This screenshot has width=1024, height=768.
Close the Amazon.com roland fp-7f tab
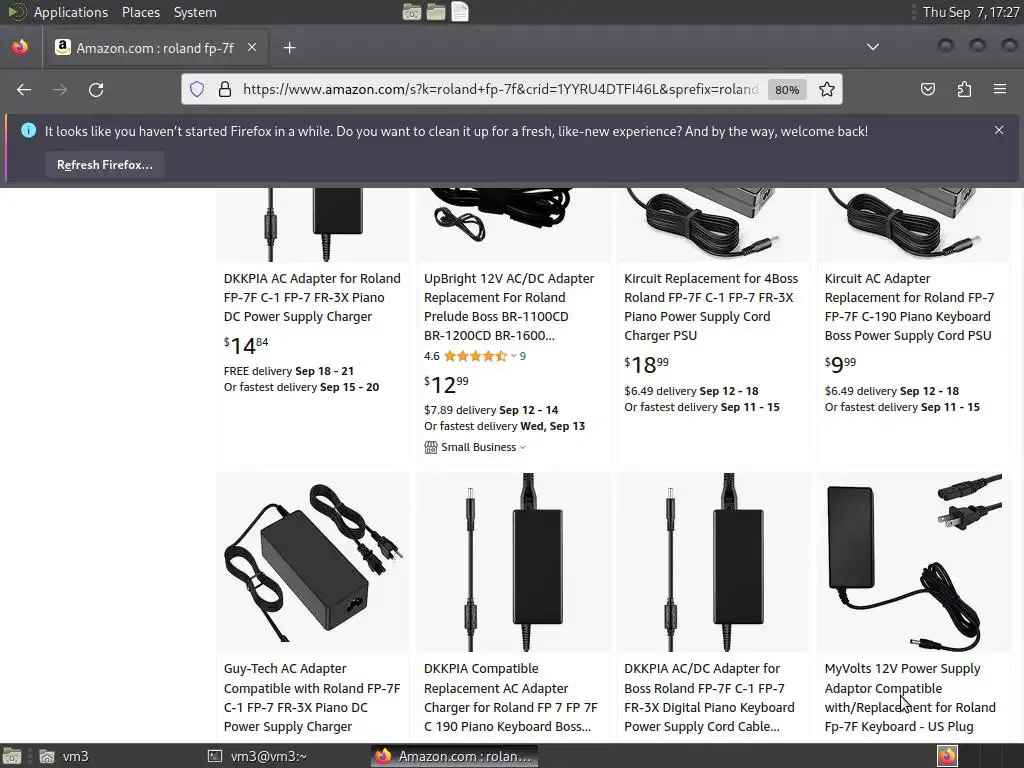[252, 48]
